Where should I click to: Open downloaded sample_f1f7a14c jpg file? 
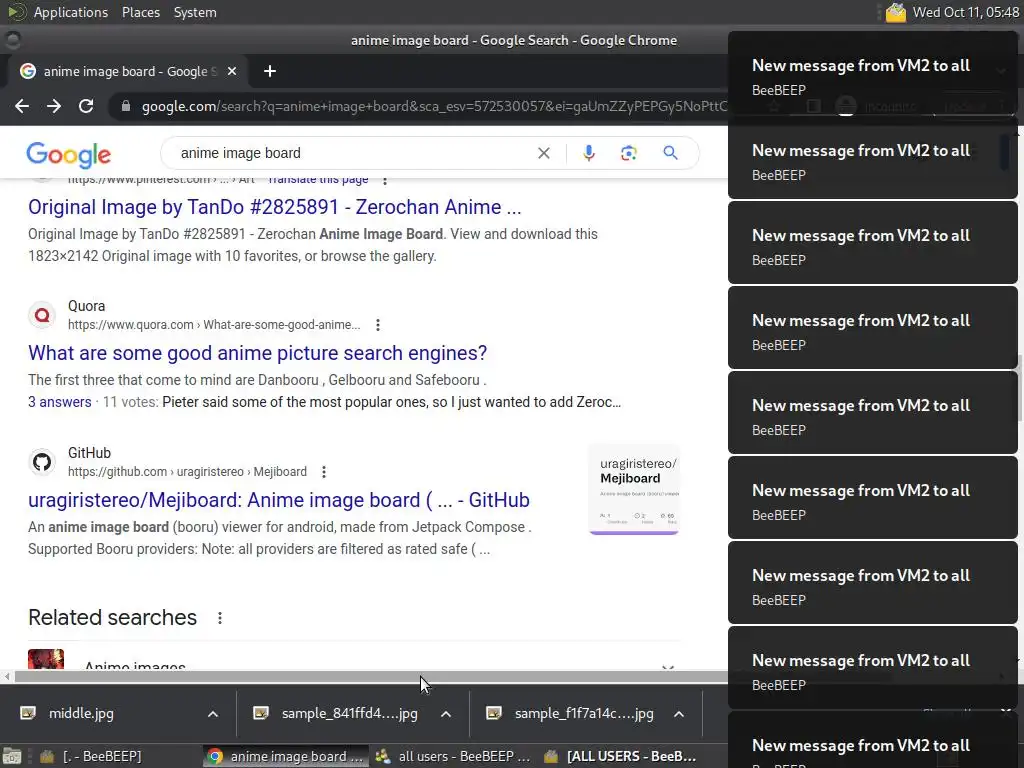tap(584, 714)
